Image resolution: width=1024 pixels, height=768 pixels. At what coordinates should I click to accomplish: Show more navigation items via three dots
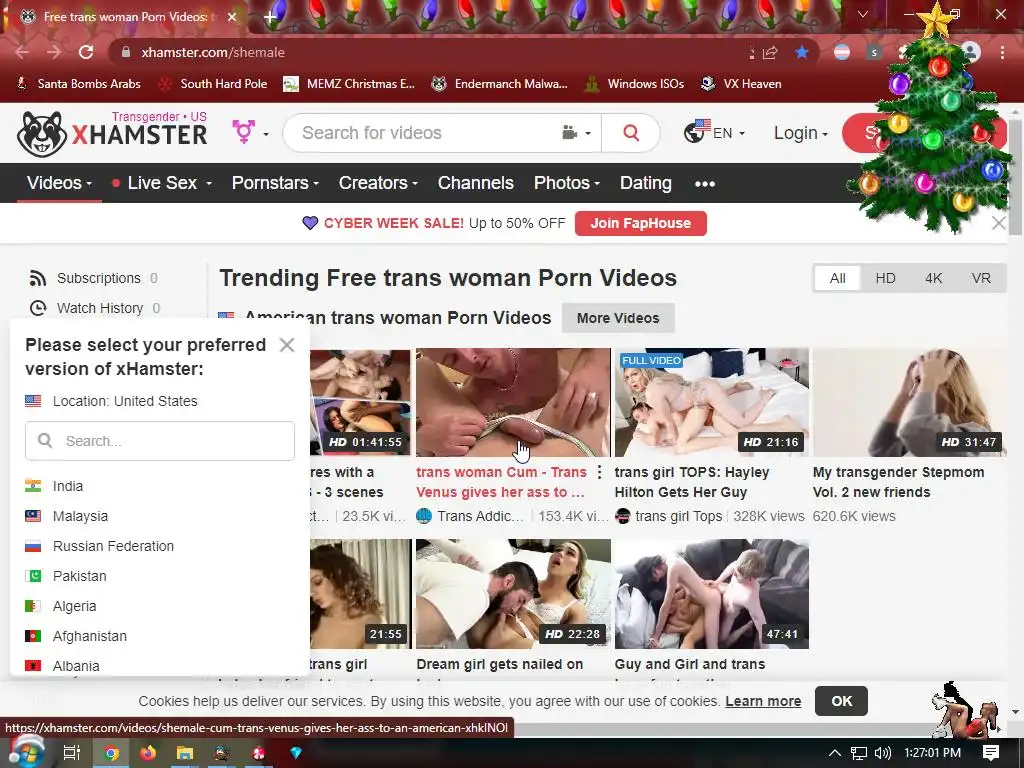(705, 184)
